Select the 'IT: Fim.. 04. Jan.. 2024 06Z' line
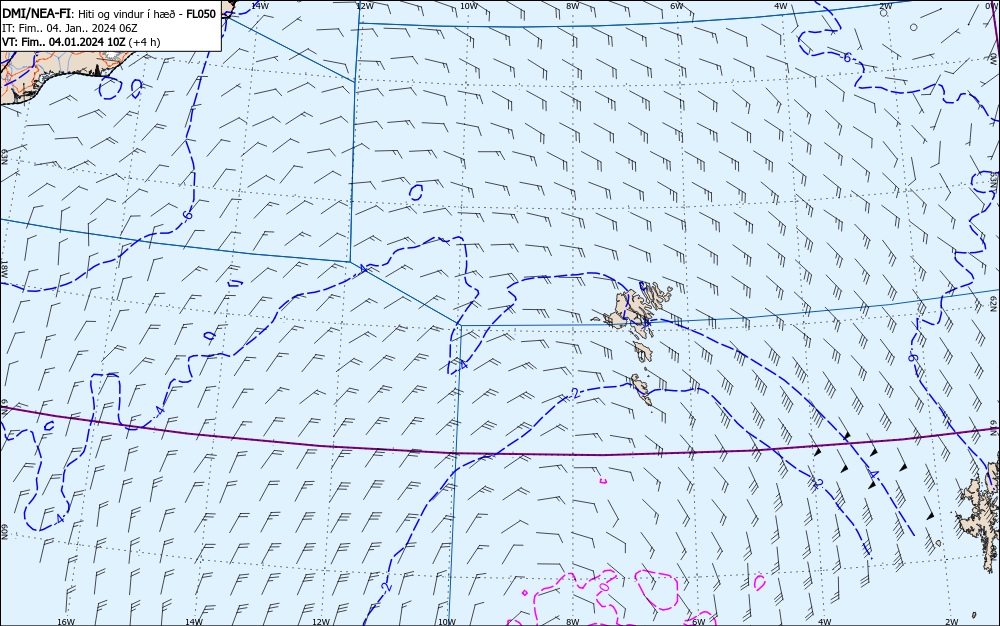Screen dimensions: 1000x626 pos(70,28)
